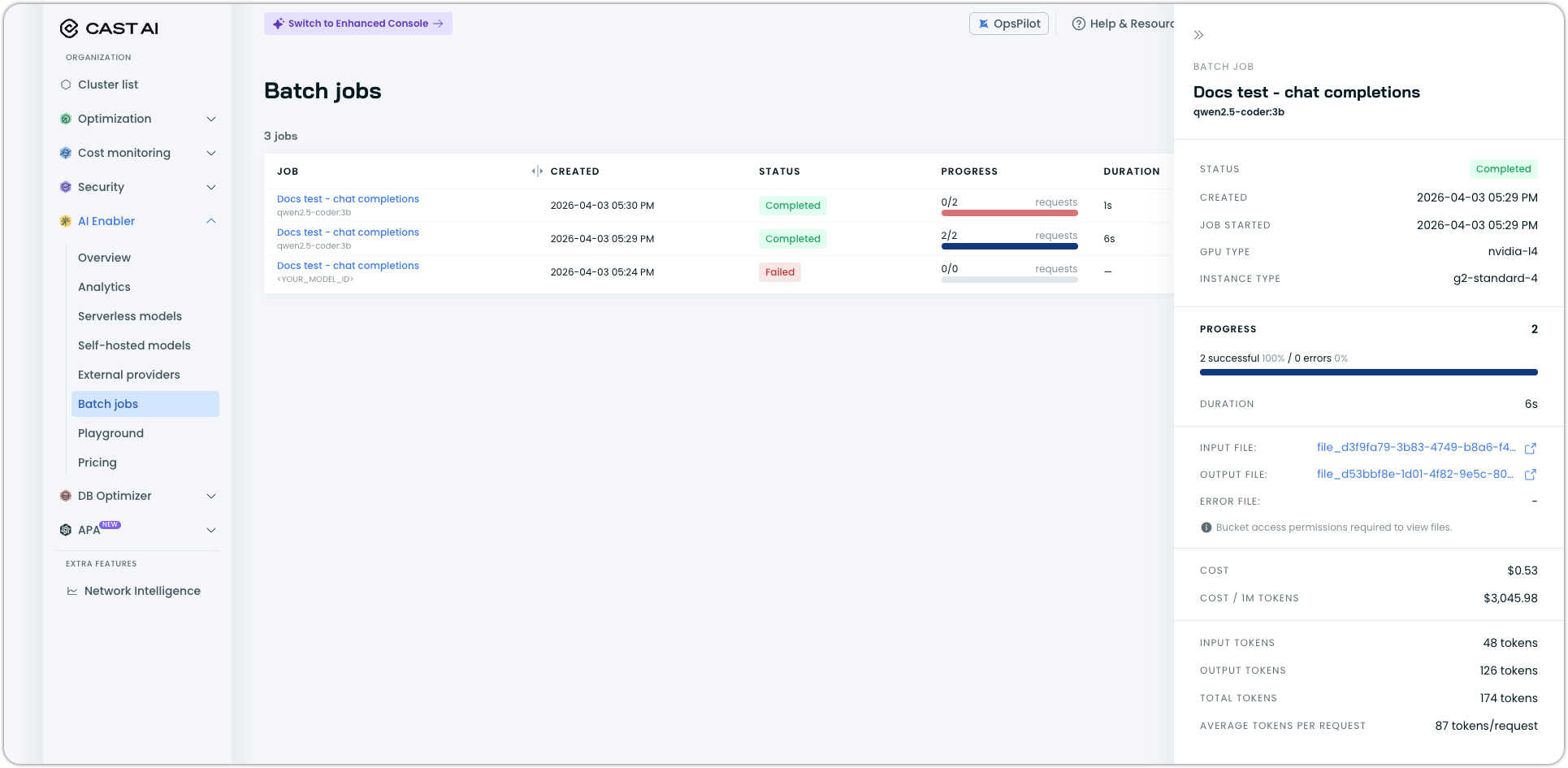This screenshot has width=1568, height=768.
Task: Select Serverless models in sidebar
Action: pyautogui.click(x=130, y=316)
